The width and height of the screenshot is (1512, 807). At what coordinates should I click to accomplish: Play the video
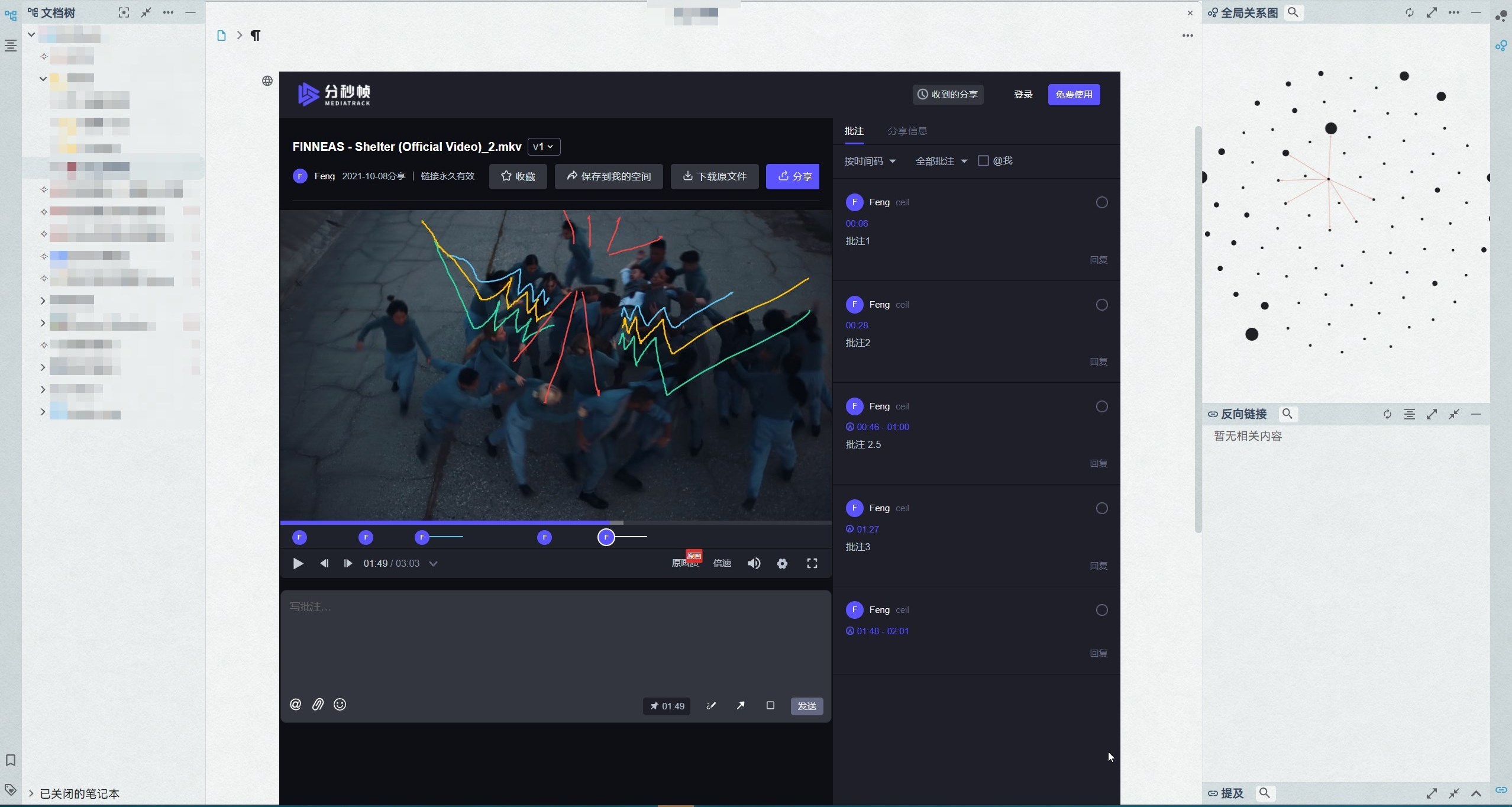(298, 563)
